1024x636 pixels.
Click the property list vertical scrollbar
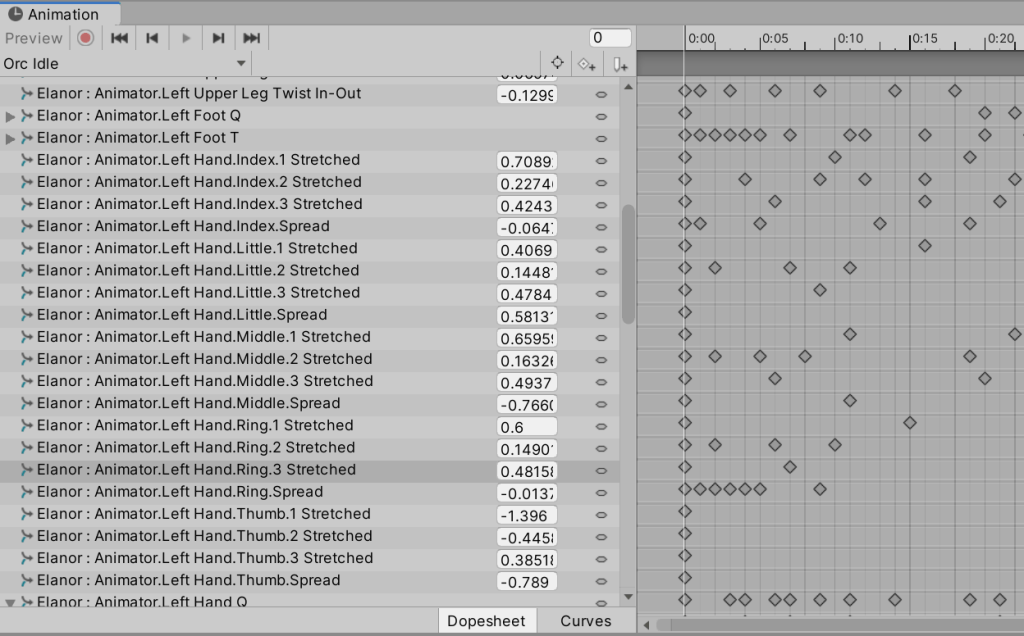[628, 265]
